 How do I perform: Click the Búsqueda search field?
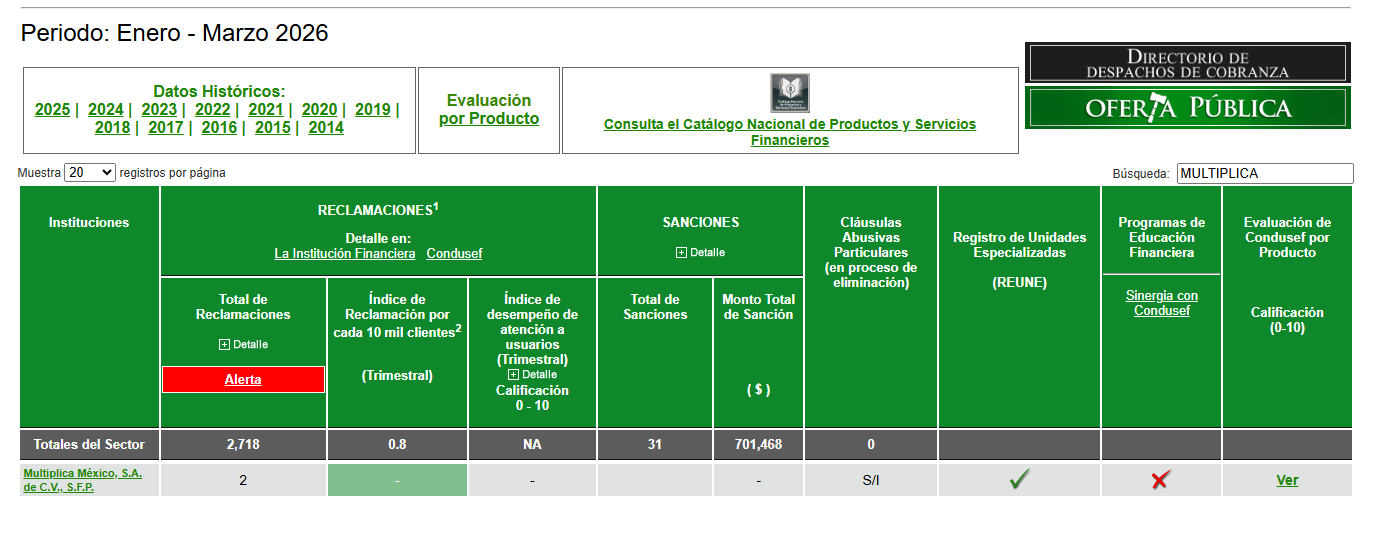[x=1265, y=173]
